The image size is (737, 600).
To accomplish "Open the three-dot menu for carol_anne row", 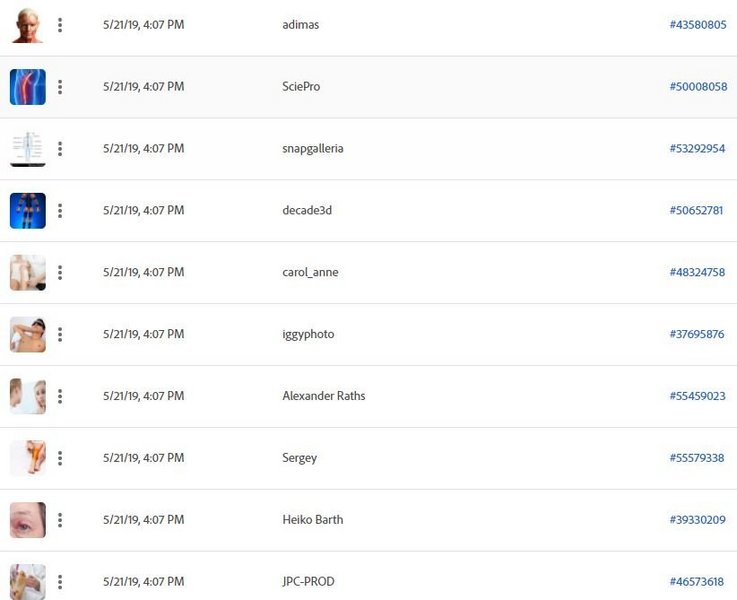I will [60, 273].
